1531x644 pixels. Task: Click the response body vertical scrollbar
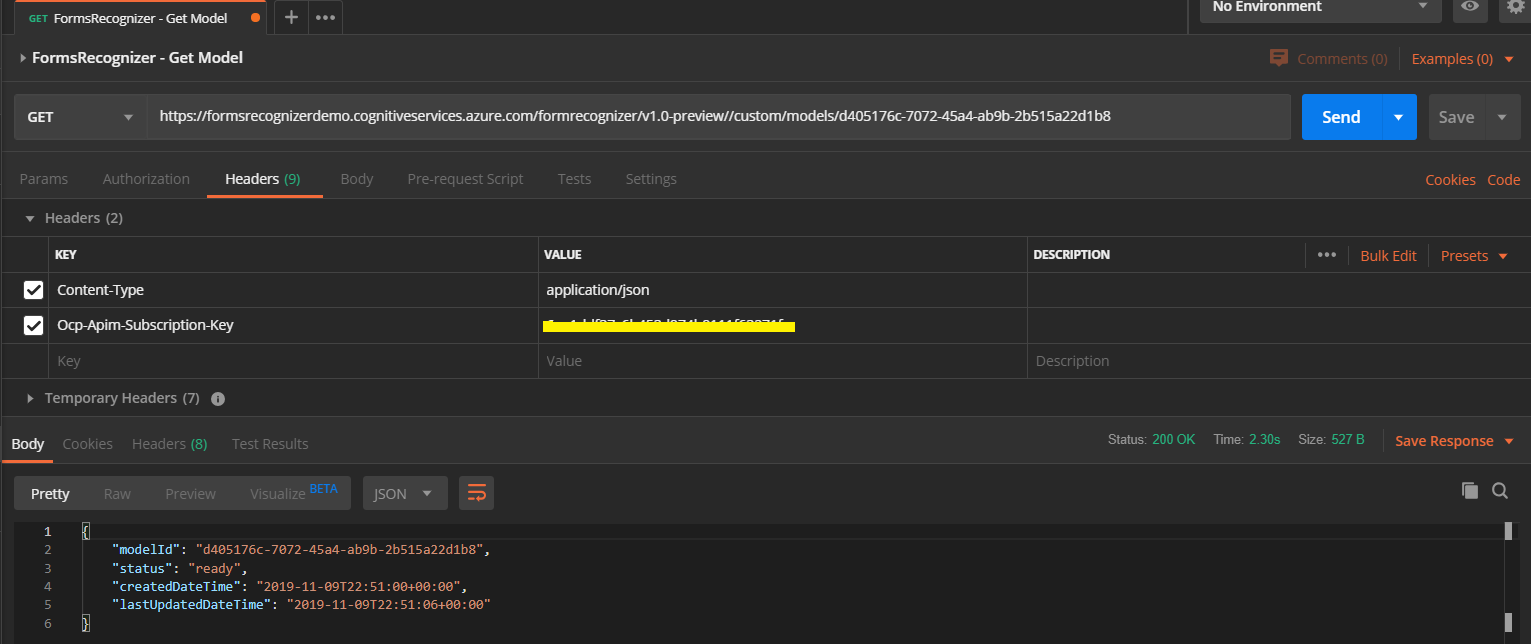[x=1510, y=577]
